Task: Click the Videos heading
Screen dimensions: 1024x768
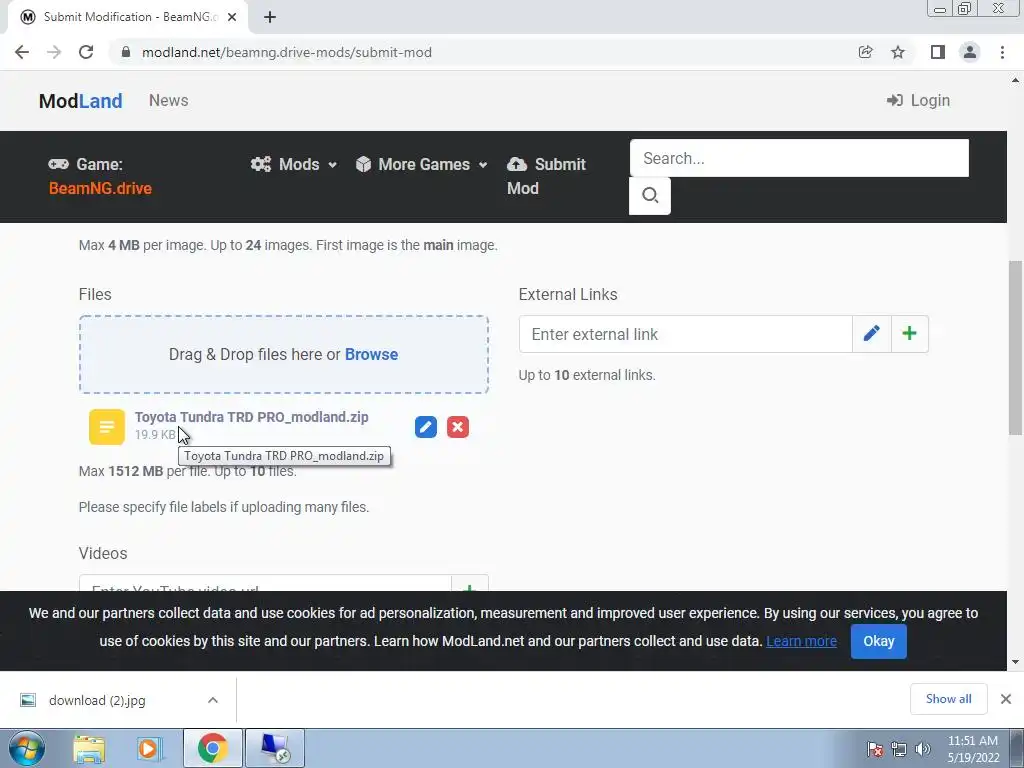Action: (103, 553)
